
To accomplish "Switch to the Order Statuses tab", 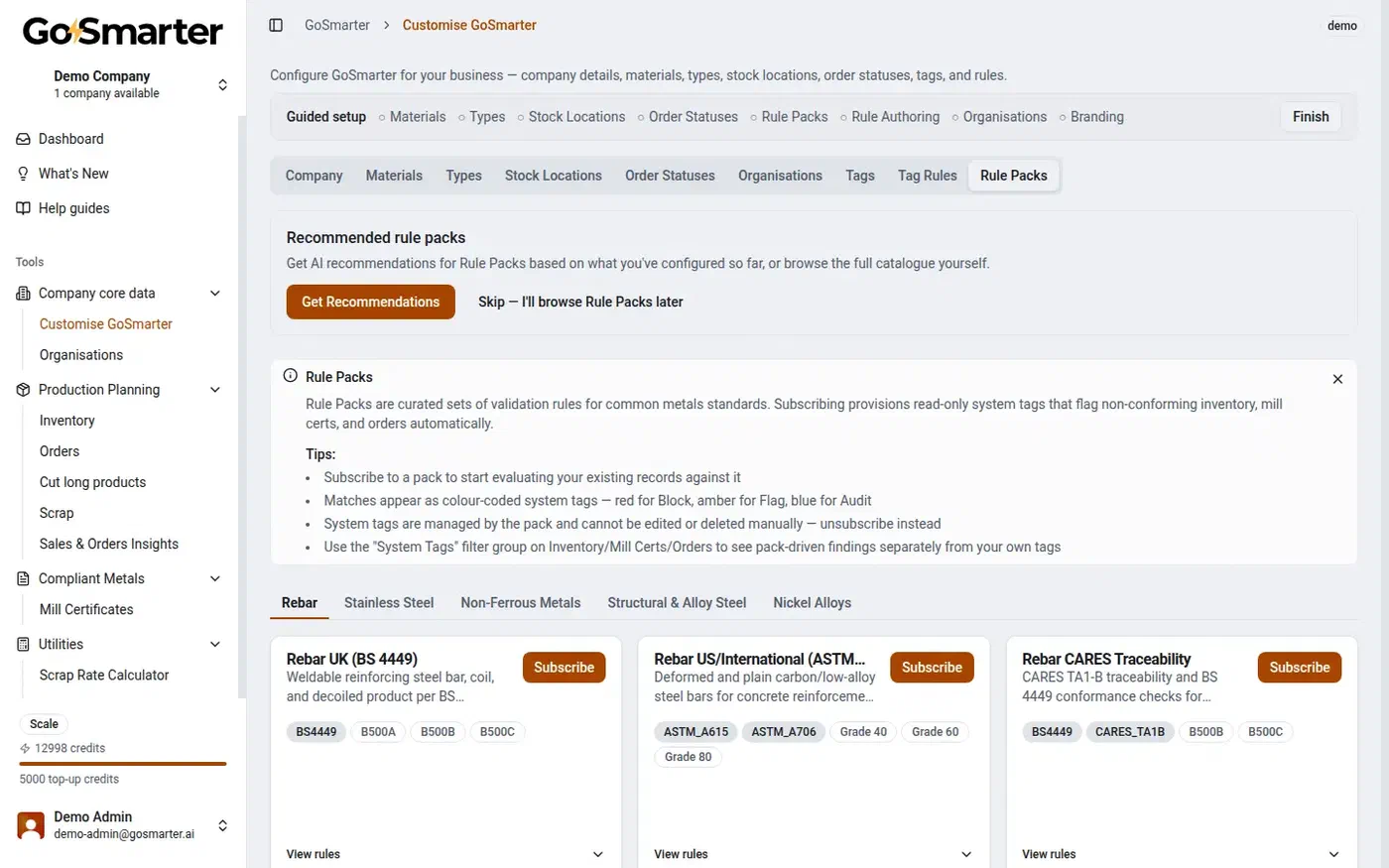I will tap(670, 176).
